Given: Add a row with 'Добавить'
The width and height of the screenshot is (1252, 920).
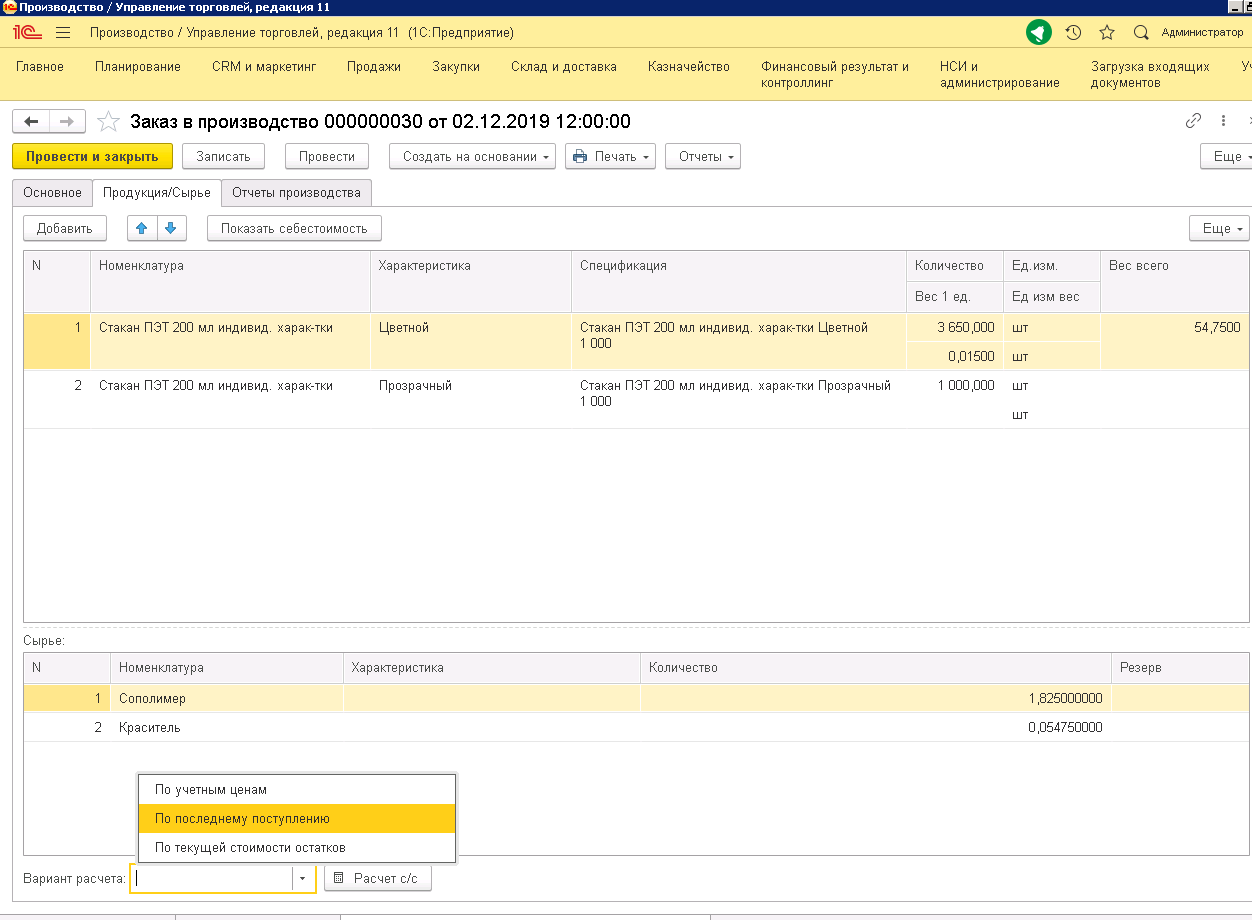Looking at the screenshot, I should (x=65, y=229).
